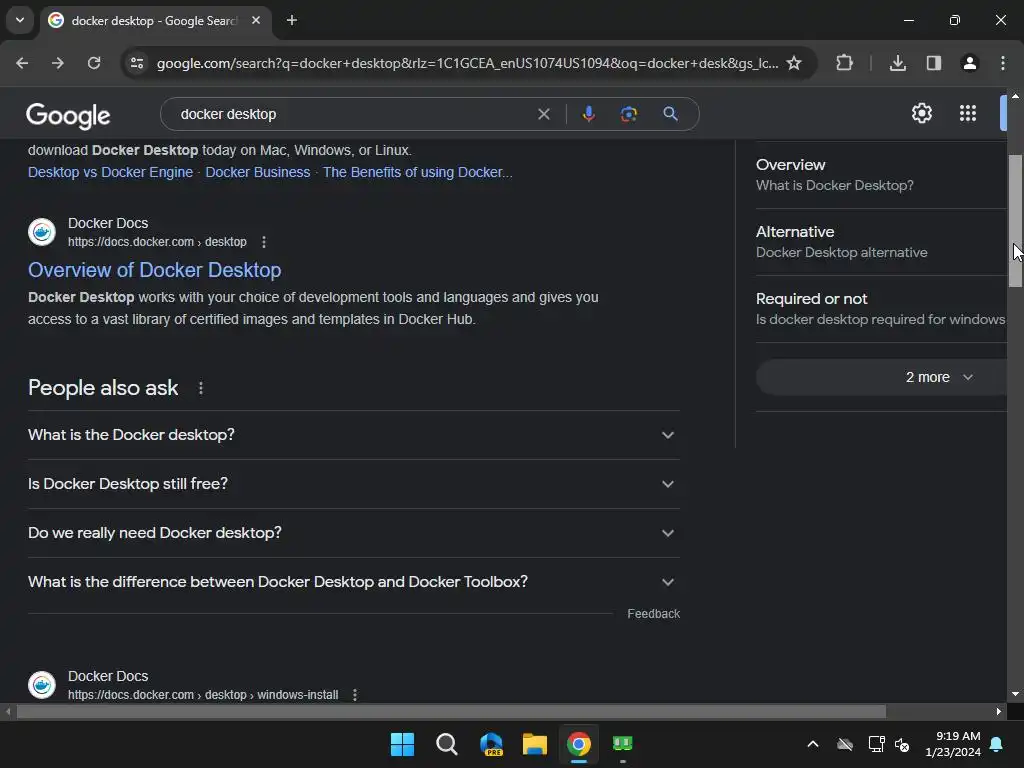
Task: Click the browser address bar URL
Action: pos(467,63)
